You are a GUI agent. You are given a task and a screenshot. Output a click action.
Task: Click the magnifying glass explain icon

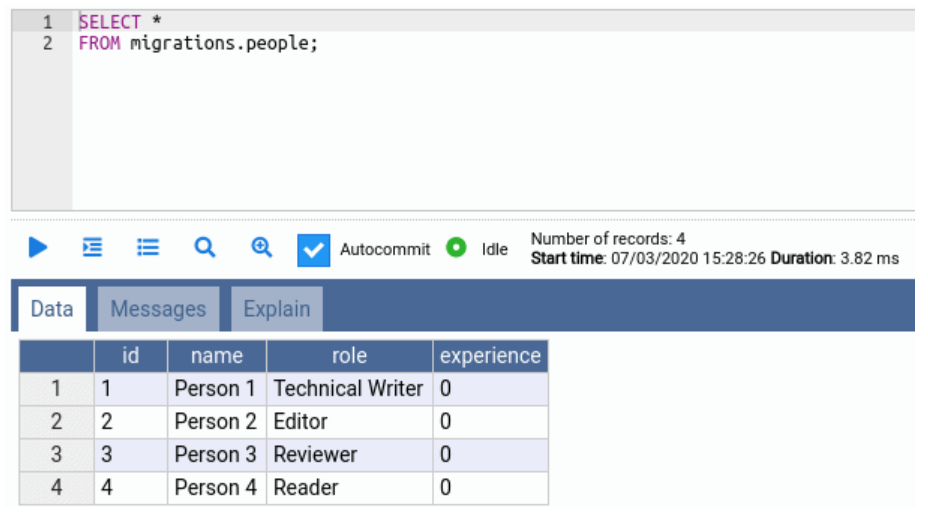(x=205, y=247)
